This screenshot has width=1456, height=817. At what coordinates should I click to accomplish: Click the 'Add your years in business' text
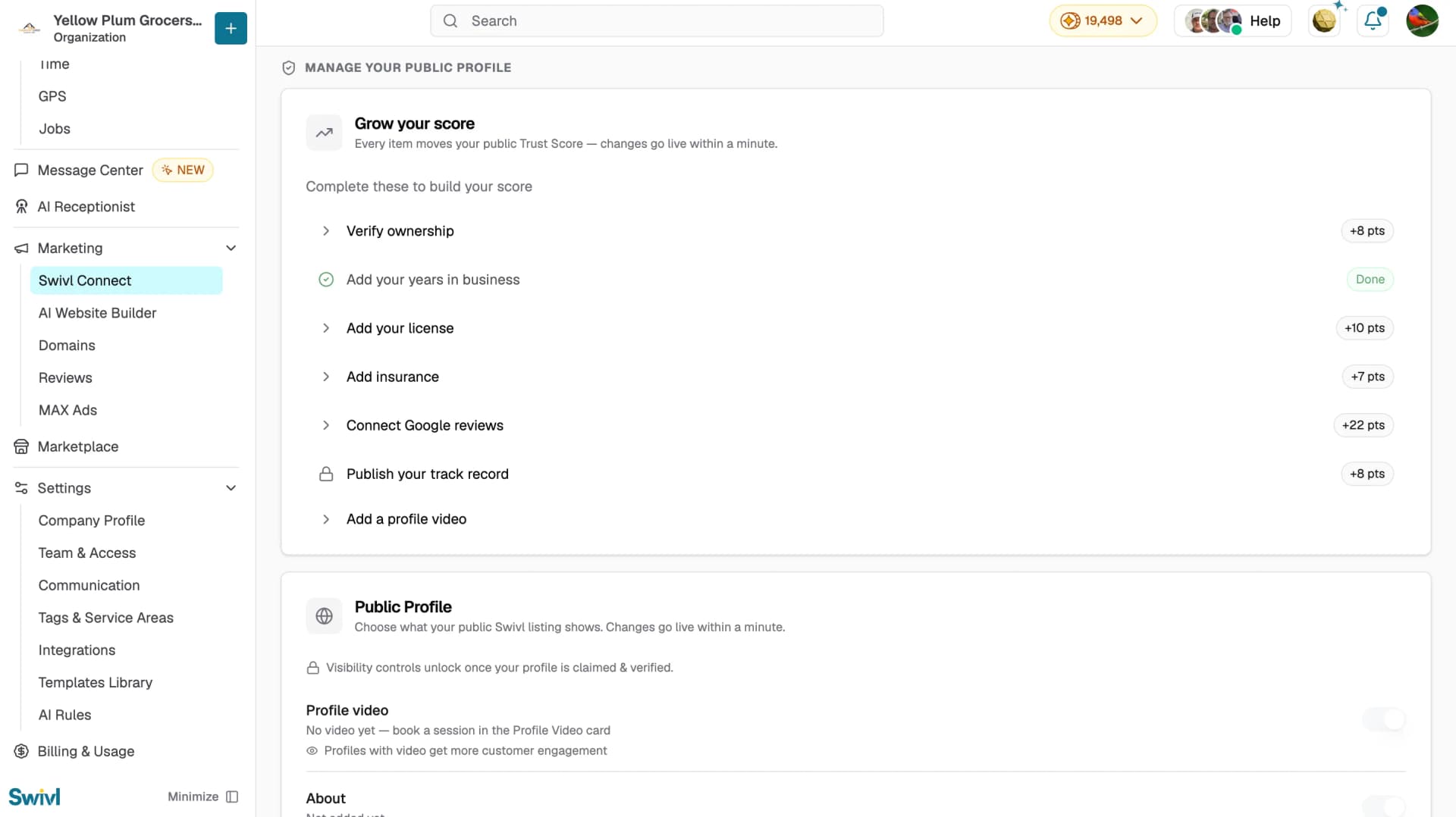pyautogui.click(x=433, y=280)
